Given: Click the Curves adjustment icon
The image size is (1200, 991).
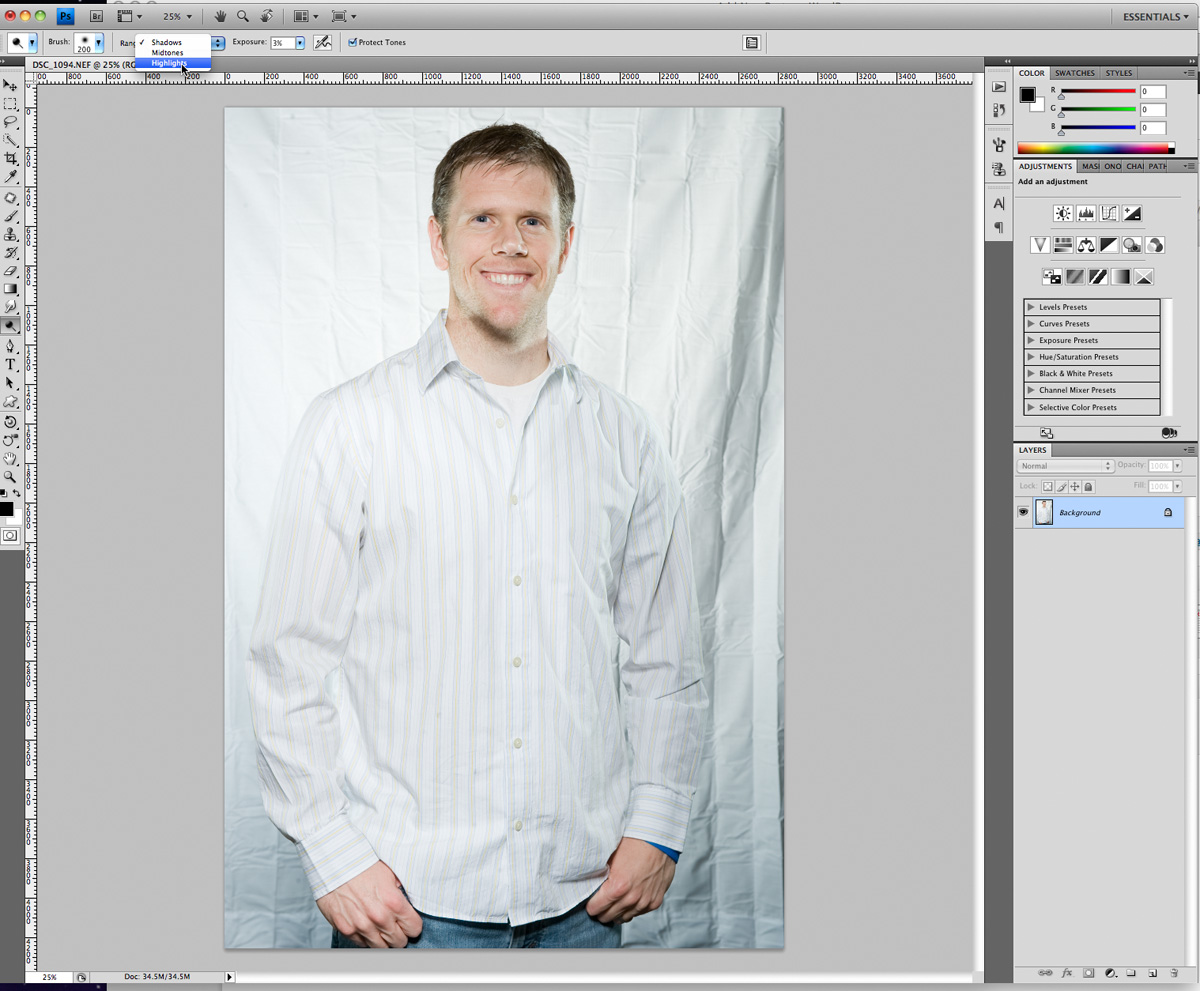Looking at the screenshot, I should pos(1109,213).
